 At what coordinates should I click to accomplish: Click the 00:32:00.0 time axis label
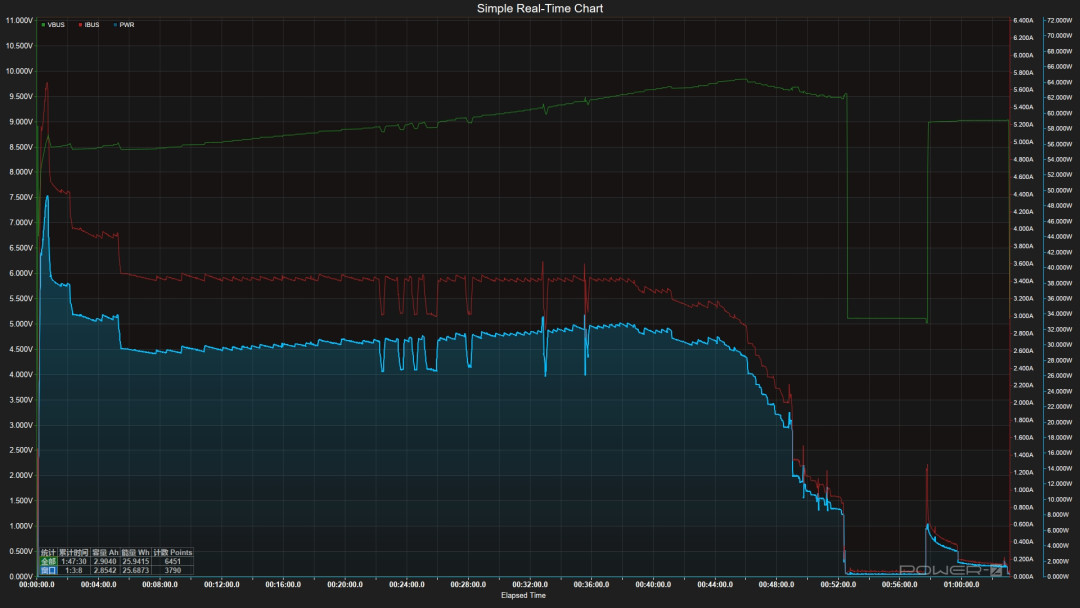tap(530, 585)
